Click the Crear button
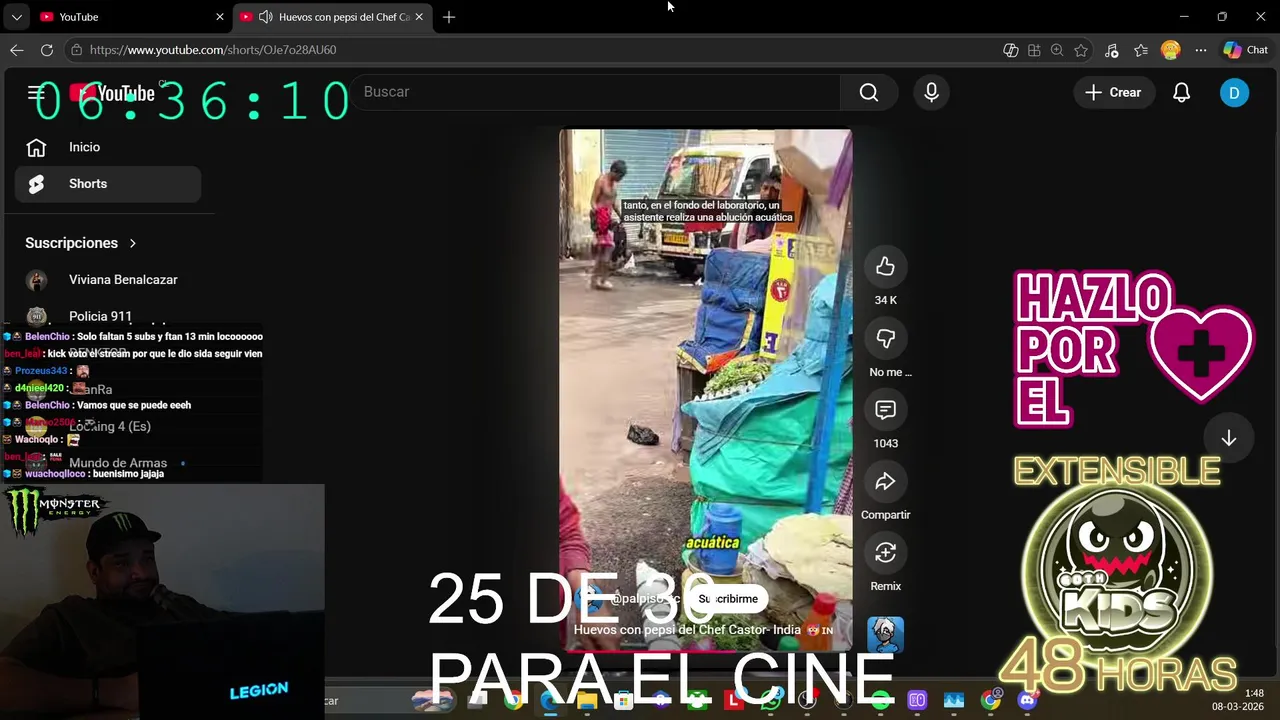Screen dimensions: 1280x720 pos(1113,92)
